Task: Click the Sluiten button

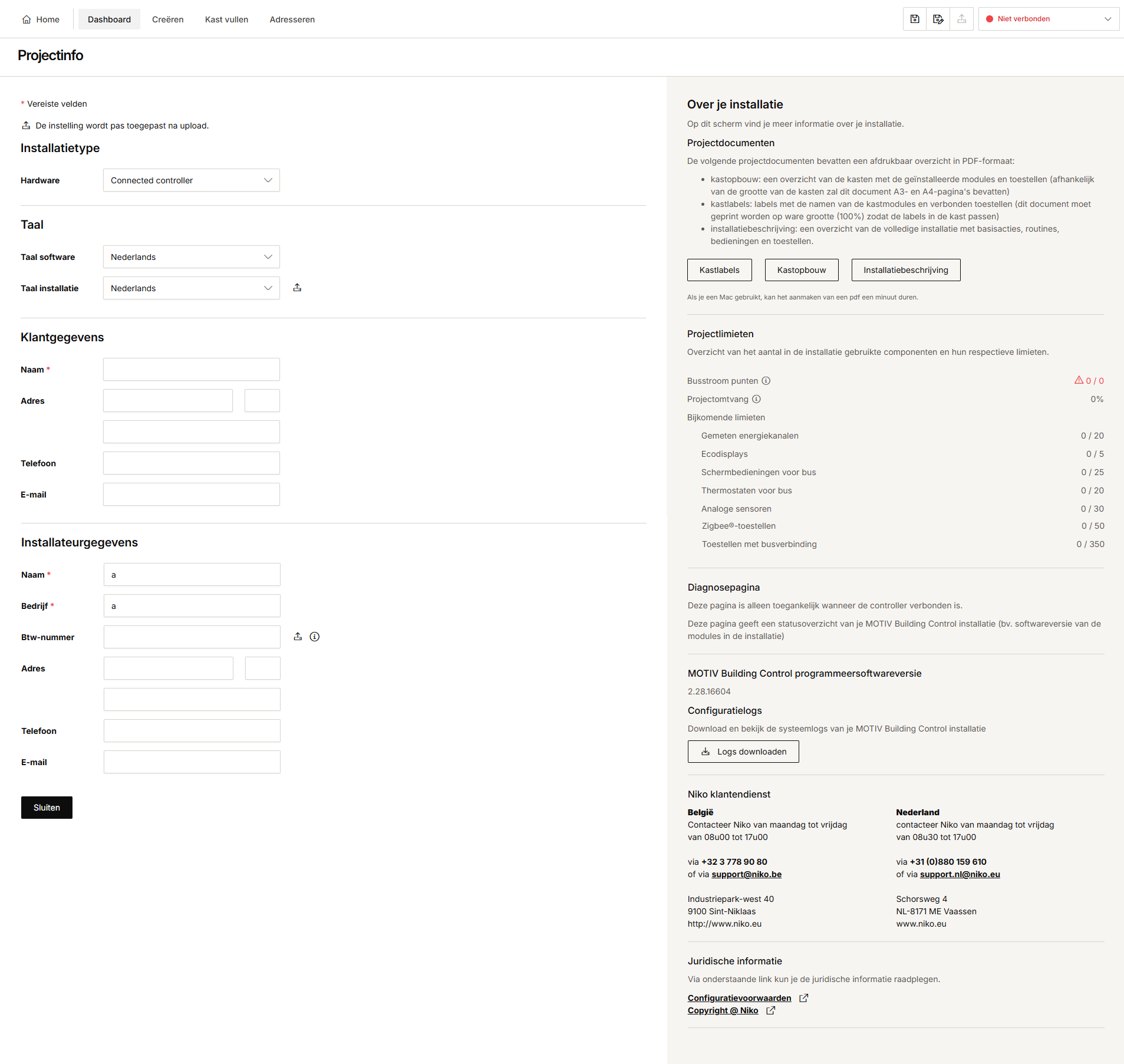Action: click(x=47, y=808)
